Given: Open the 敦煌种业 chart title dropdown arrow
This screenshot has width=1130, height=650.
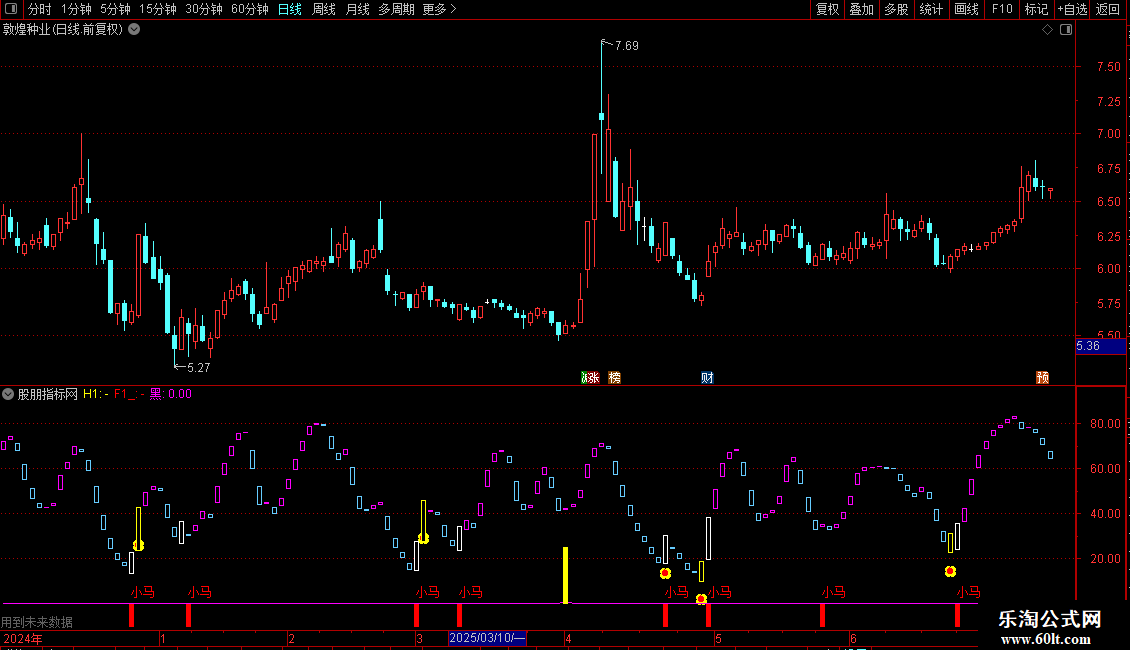Looking at the screenshot, I should pyautogui.click(x=134, y=30).
